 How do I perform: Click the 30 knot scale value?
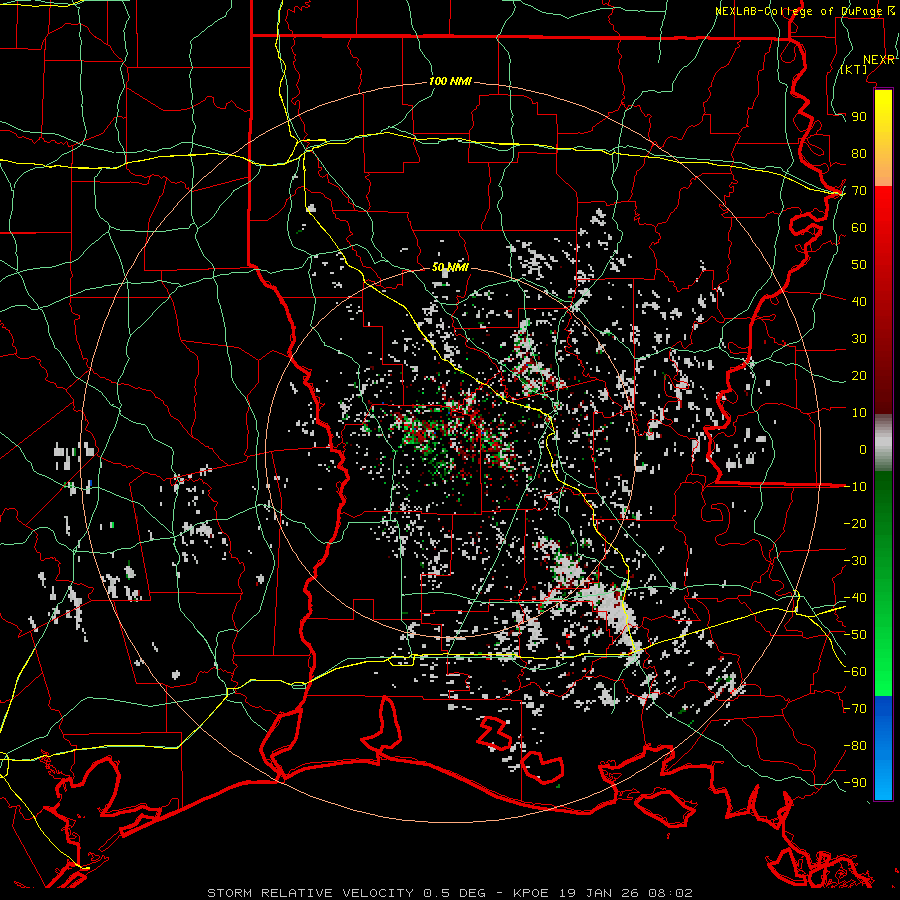point(859,339)
